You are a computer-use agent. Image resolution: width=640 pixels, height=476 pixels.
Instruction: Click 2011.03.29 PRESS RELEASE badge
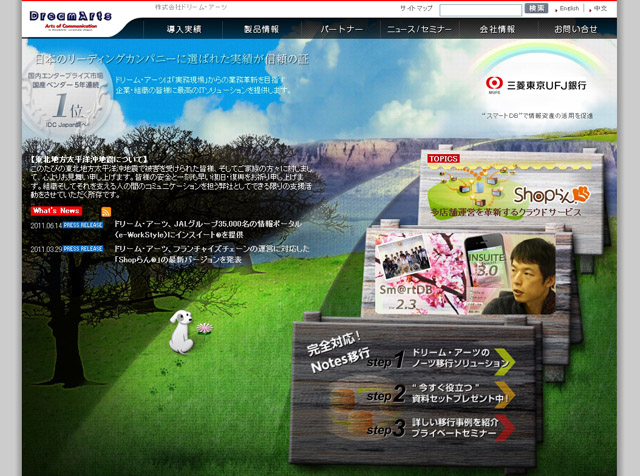pos(83,249)
